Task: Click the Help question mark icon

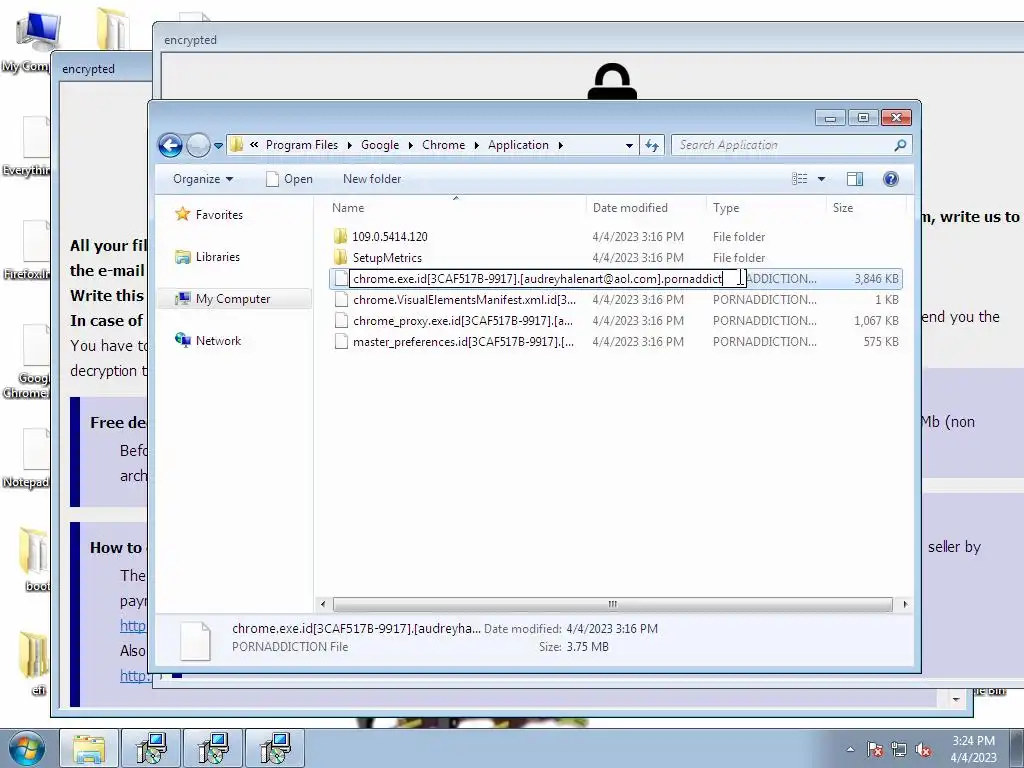Action: (x=890, y=179)
